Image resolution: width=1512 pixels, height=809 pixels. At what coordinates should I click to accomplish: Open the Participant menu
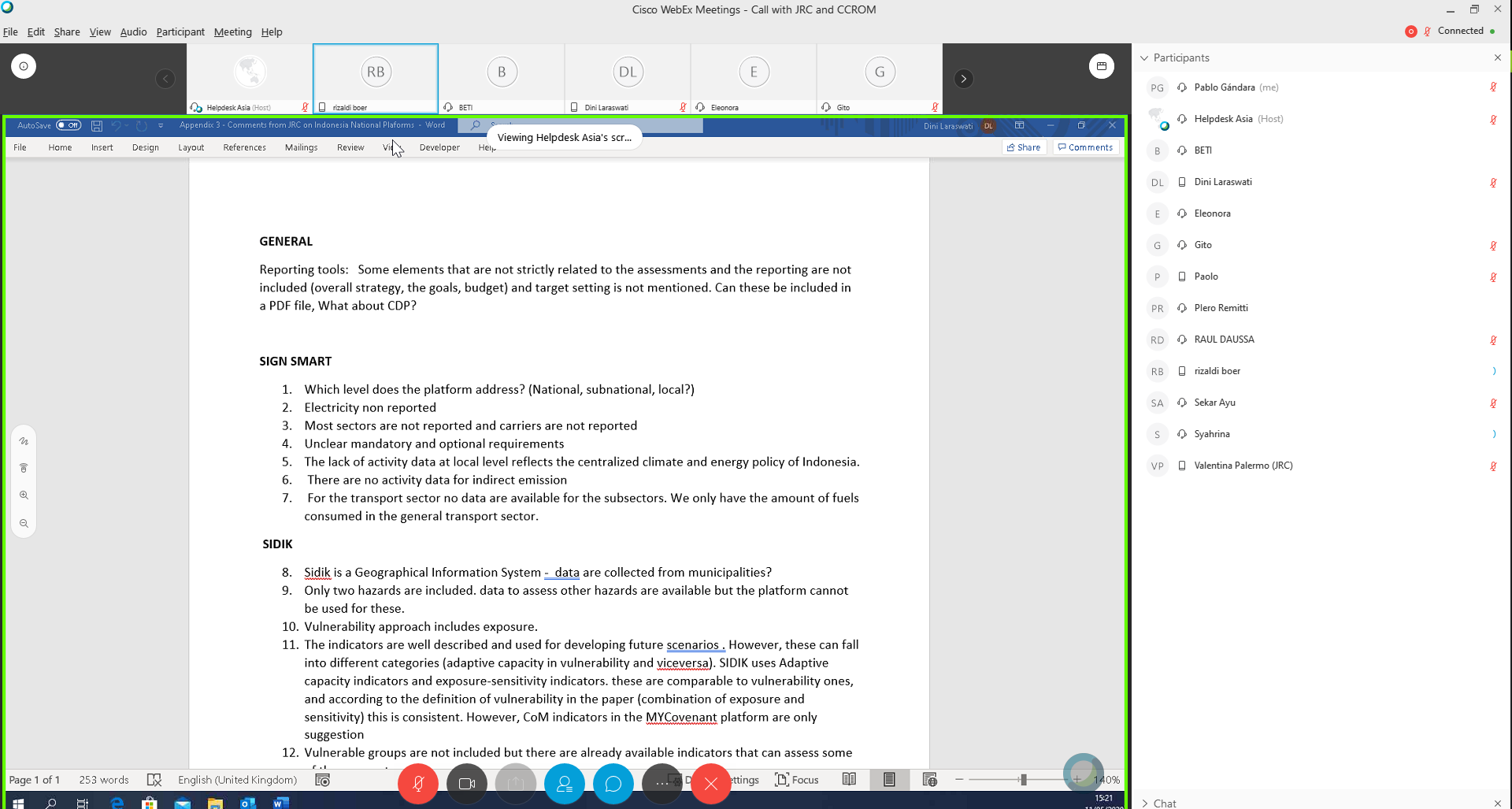click(x=180, y=32)
